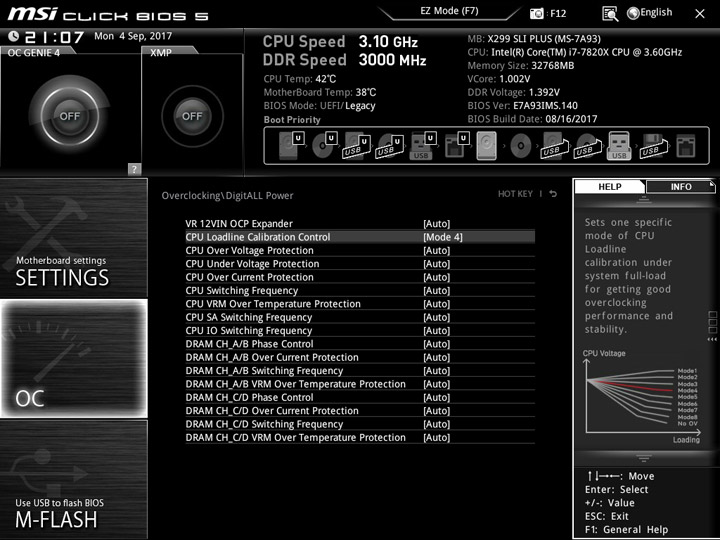
Task: Click the HOT KEY button
Action: tap(515, 194)
